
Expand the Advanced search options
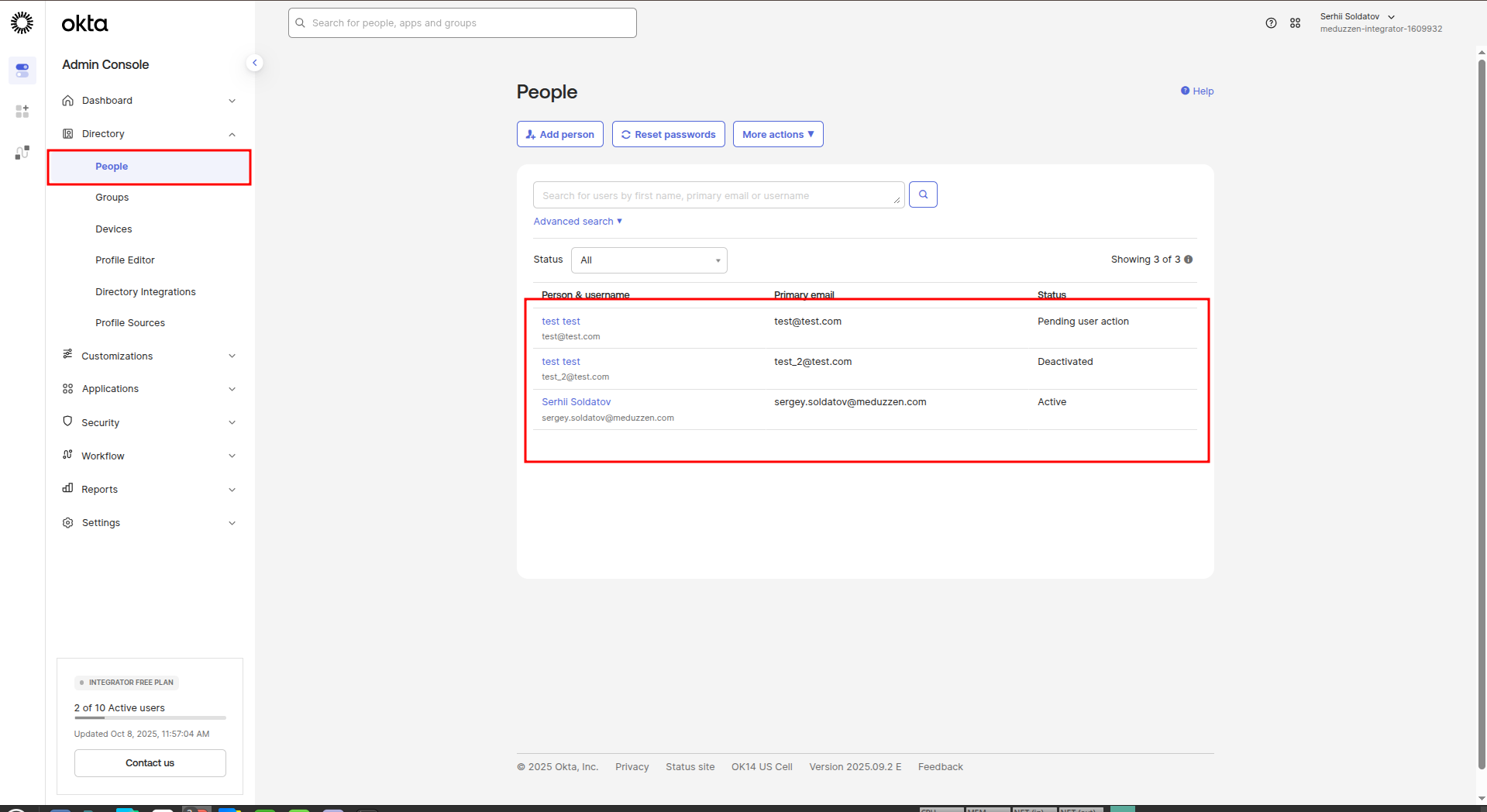[578, 222]
